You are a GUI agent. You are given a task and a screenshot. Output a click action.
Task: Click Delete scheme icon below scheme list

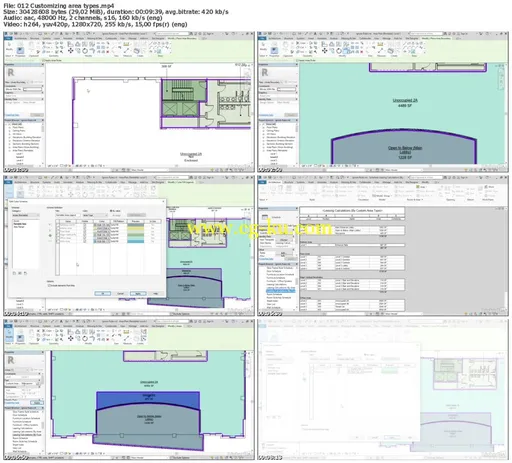click(25, 273)
